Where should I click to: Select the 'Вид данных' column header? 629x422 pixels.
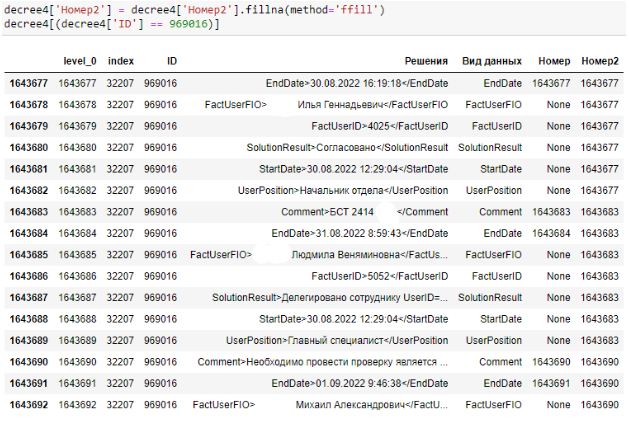(492, 61)
